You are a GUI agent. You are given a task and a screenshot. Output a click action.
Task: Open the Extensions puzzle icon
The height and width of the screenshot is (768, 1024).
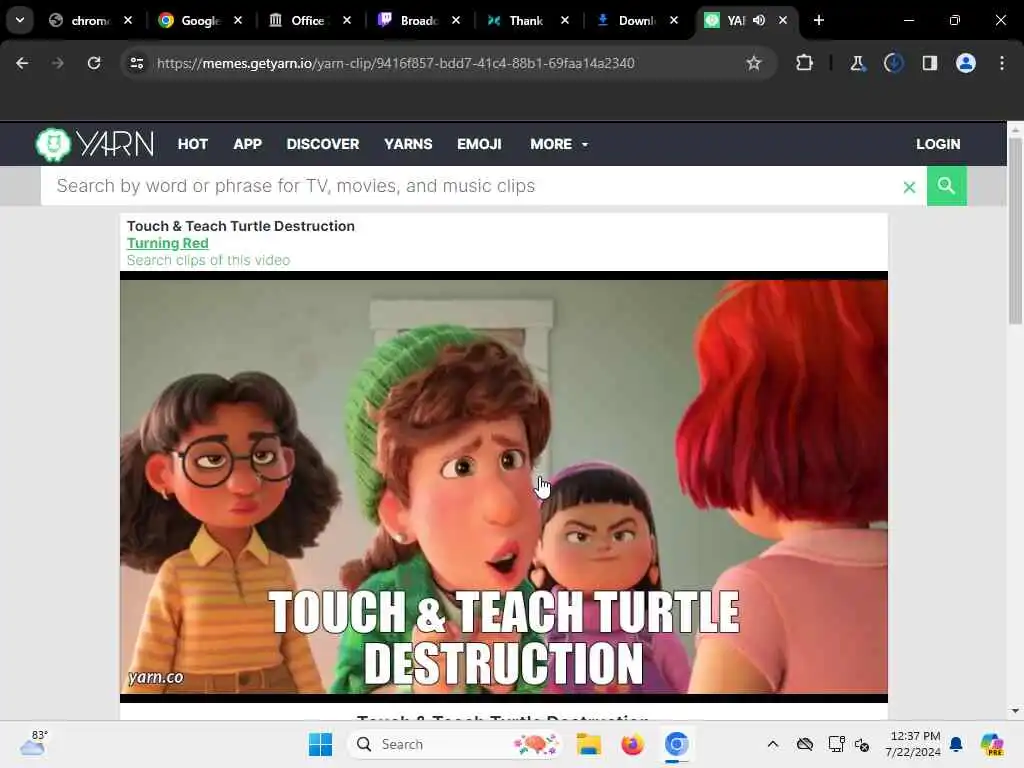click(x=805, y=63)
